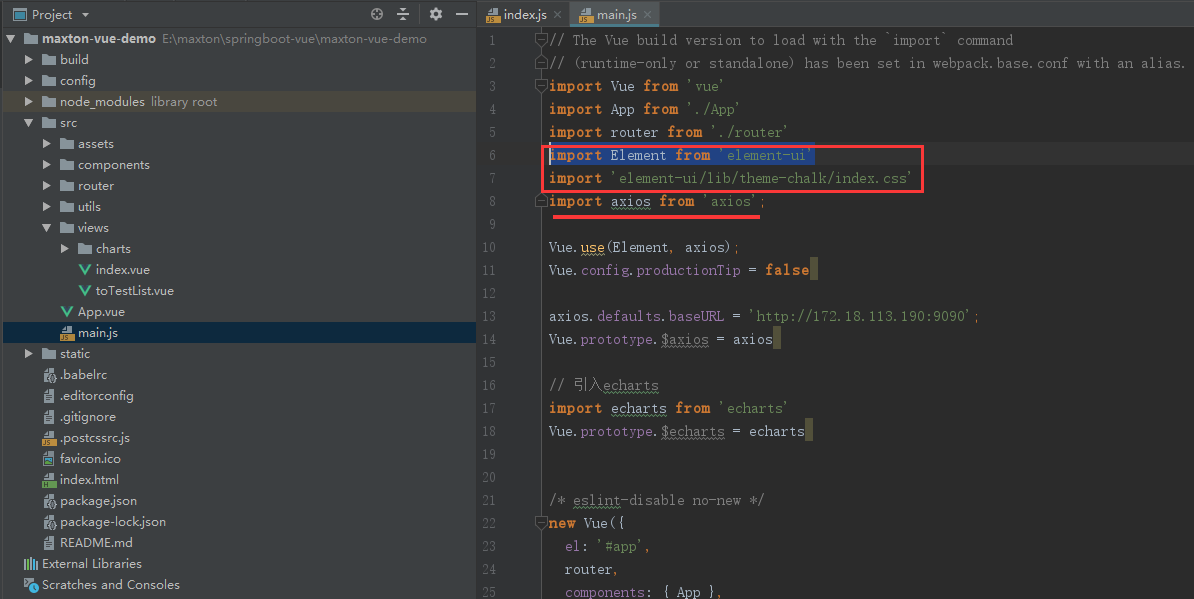Toggle fold marker at line 8
Viewport: 1194px width, 599px height.
coord(541,201)
